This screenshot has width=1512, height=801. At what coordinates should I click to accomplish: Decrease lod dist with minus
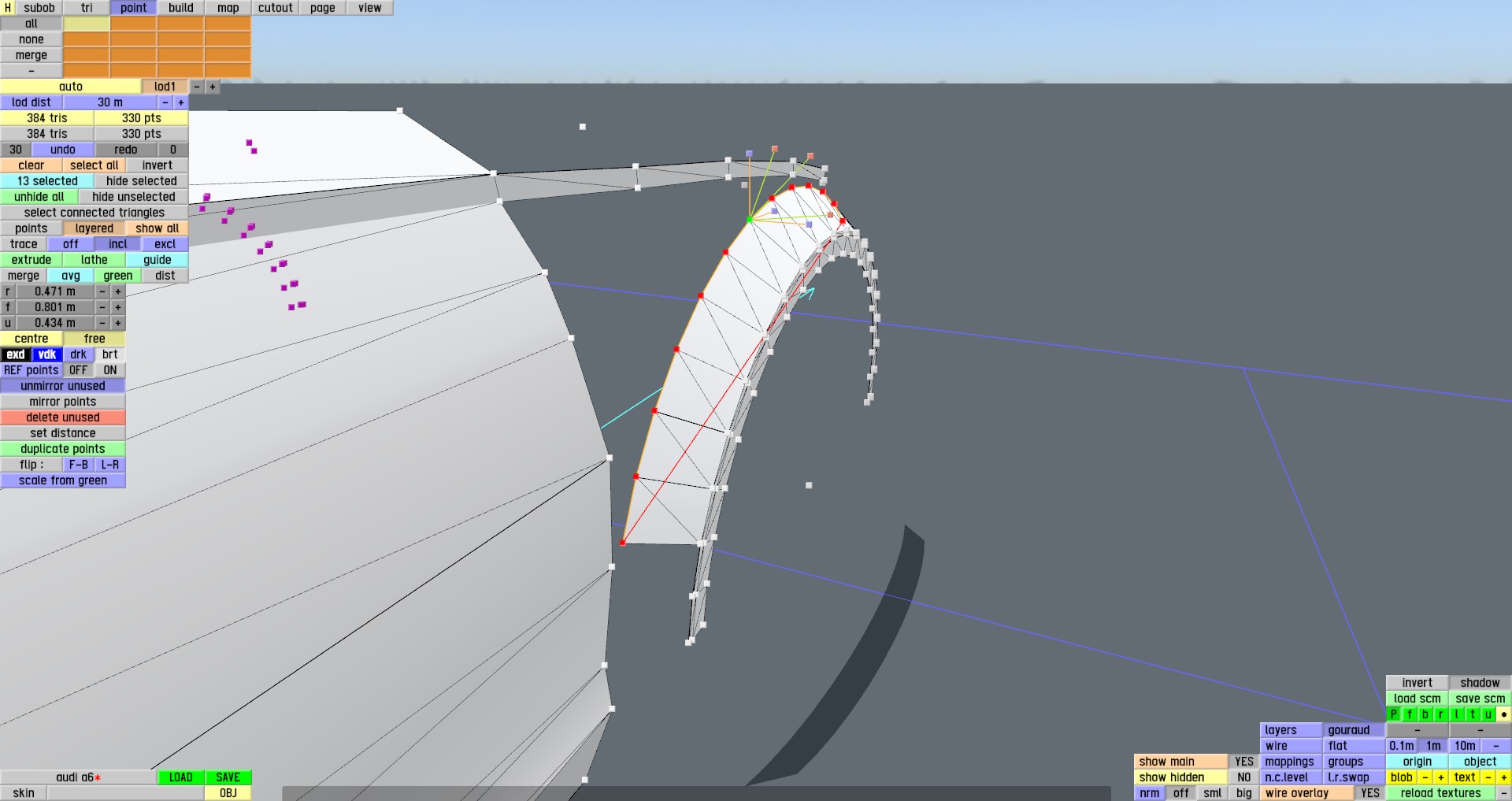coord(165,102)
